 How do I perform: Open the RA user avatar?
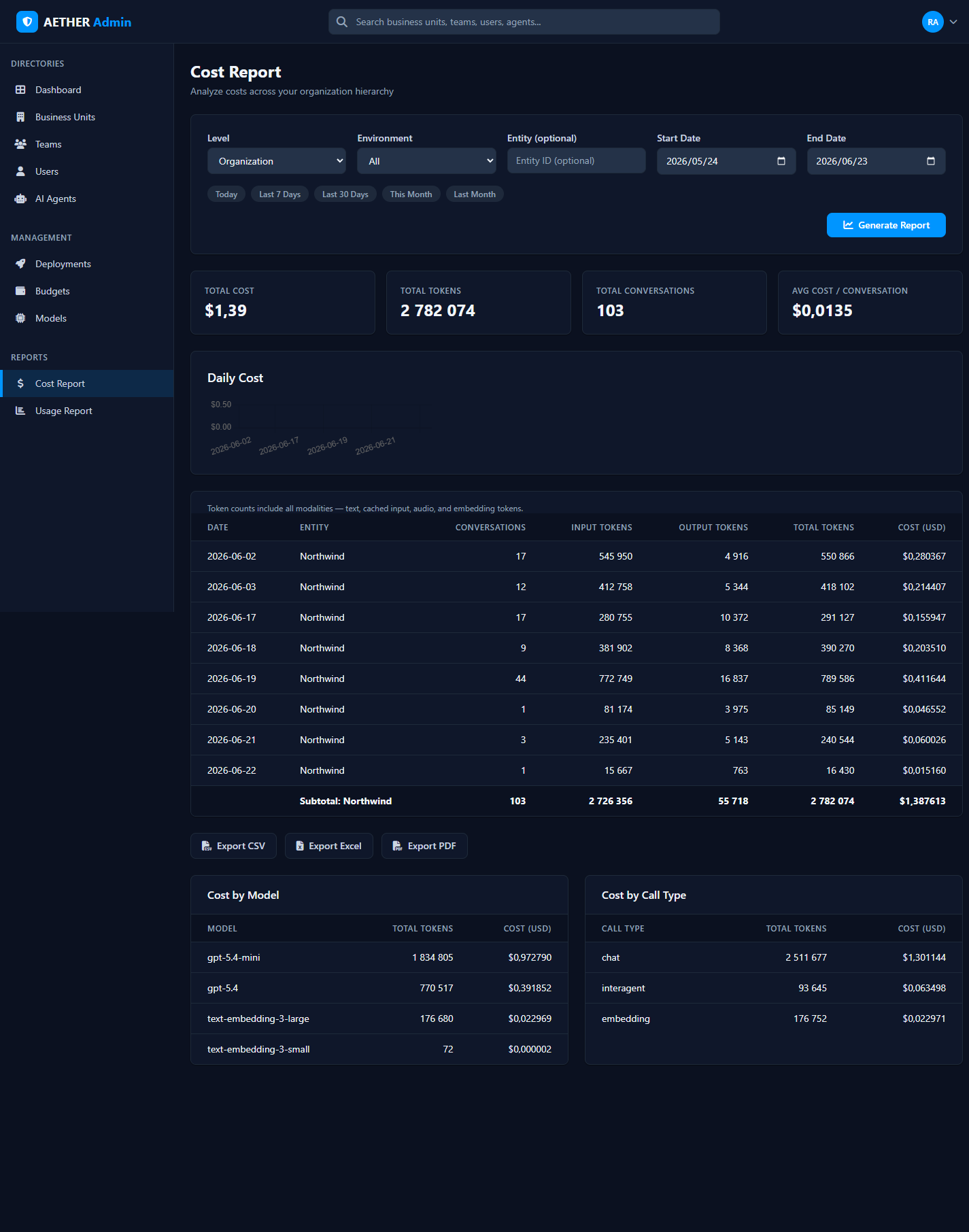click(933, 22)
